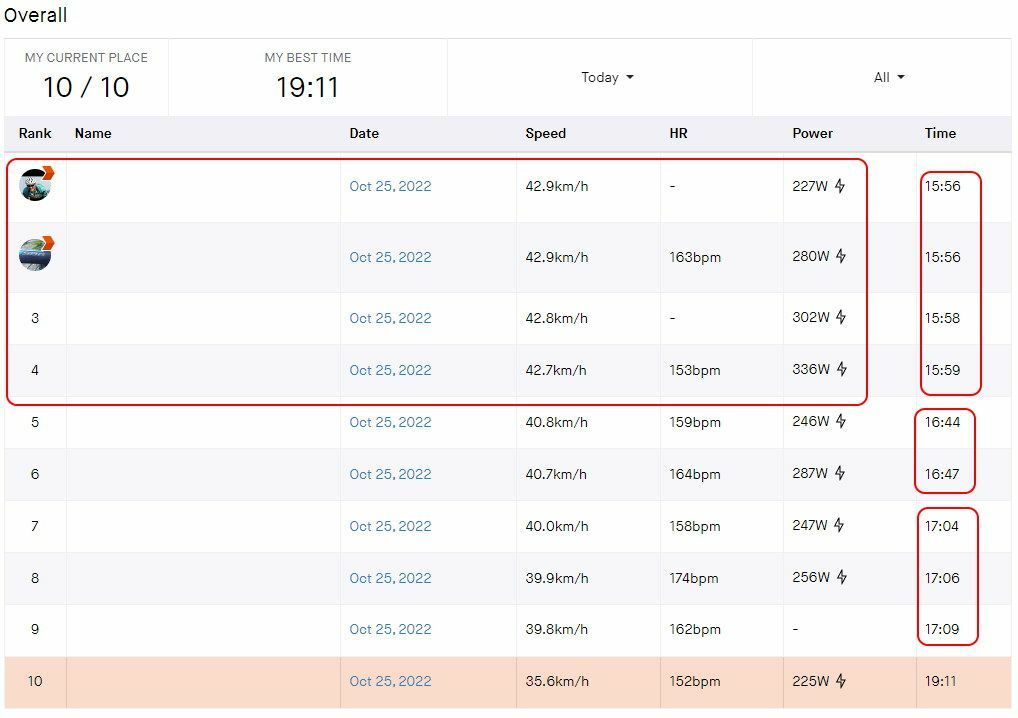Image resolution: width=1018 pixels, height=718 pixels.
Task: Click the 42.8km/h speed cell
Action: (x=556, y=318)
